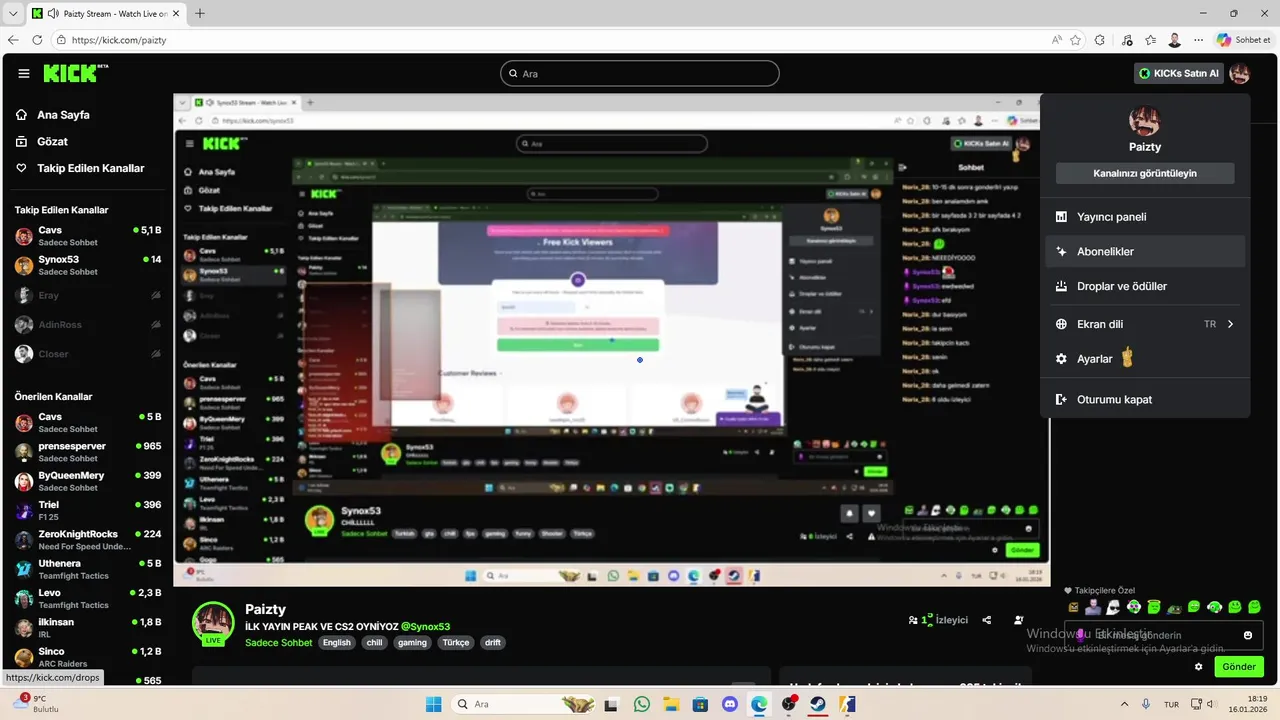Click in the Ara search field on Kick

(640, 74)
